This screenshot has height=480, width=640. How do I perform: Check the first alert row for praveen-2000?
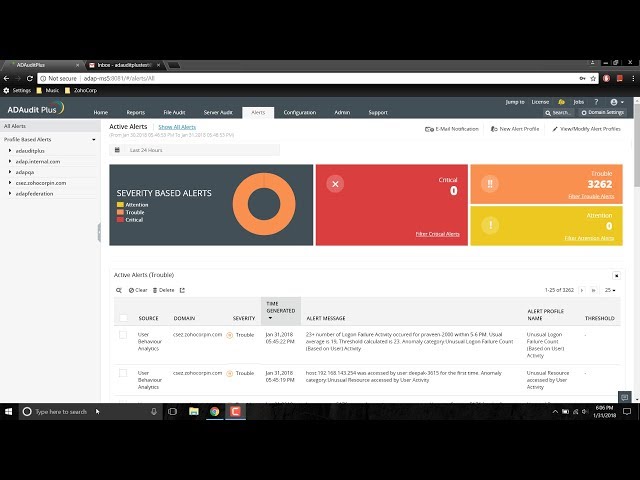pyautogui.click(x=123, y=335)
